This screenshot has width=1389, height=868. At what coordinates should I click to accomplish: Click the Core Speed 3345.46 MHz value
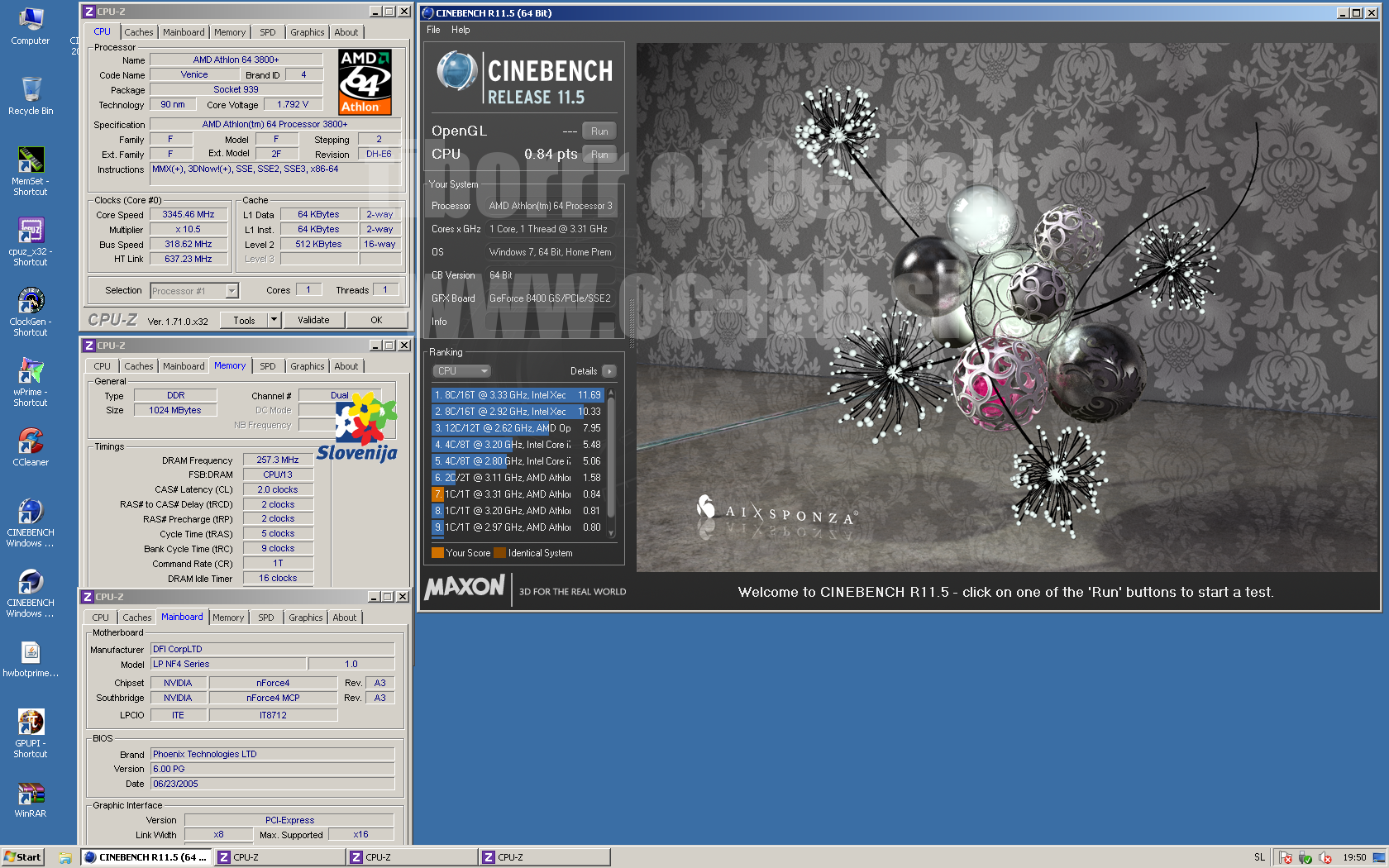[x=189, y=215]
